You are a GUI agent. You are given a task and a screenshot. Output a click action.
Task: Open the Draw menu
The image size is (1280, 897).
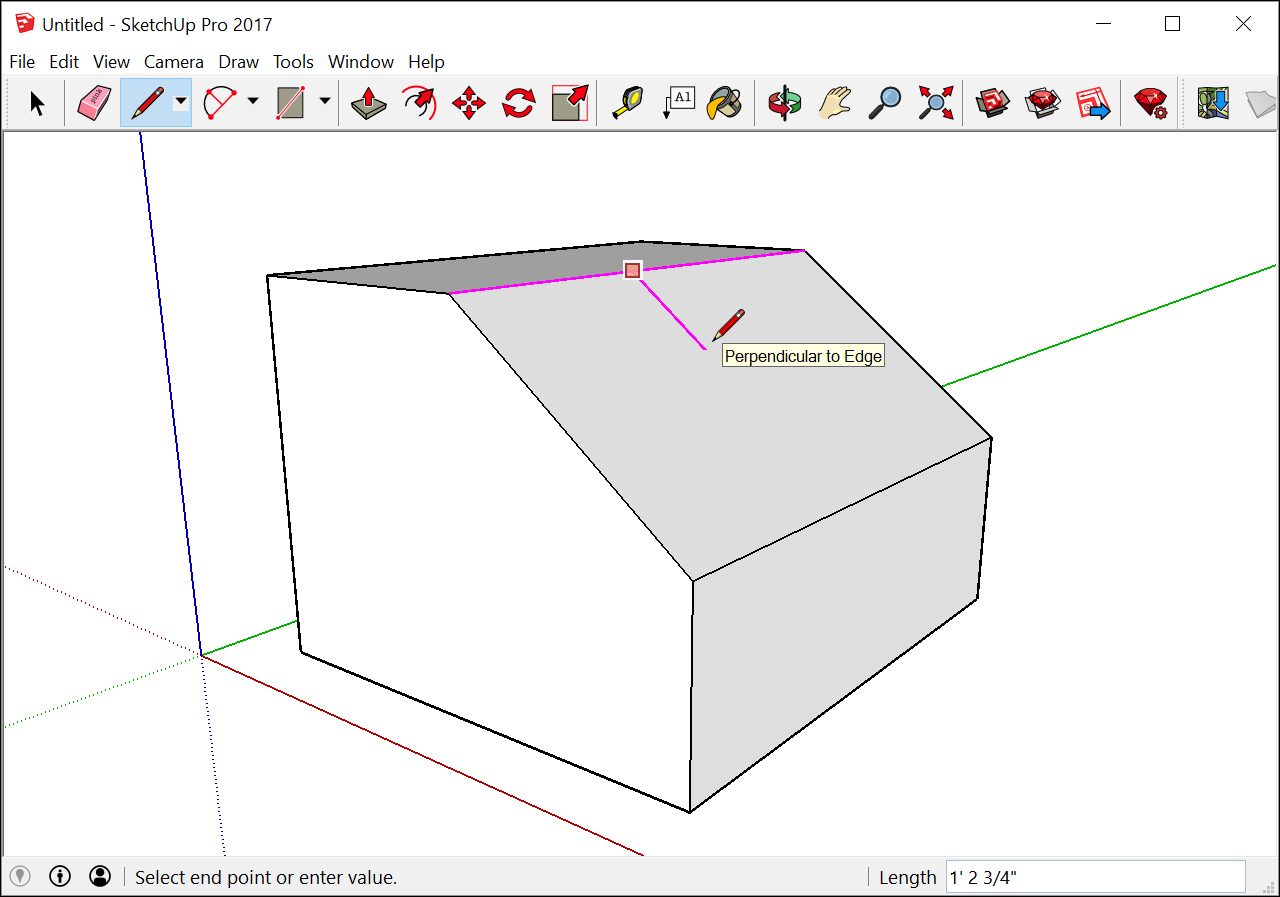click(x=238, y=61)
